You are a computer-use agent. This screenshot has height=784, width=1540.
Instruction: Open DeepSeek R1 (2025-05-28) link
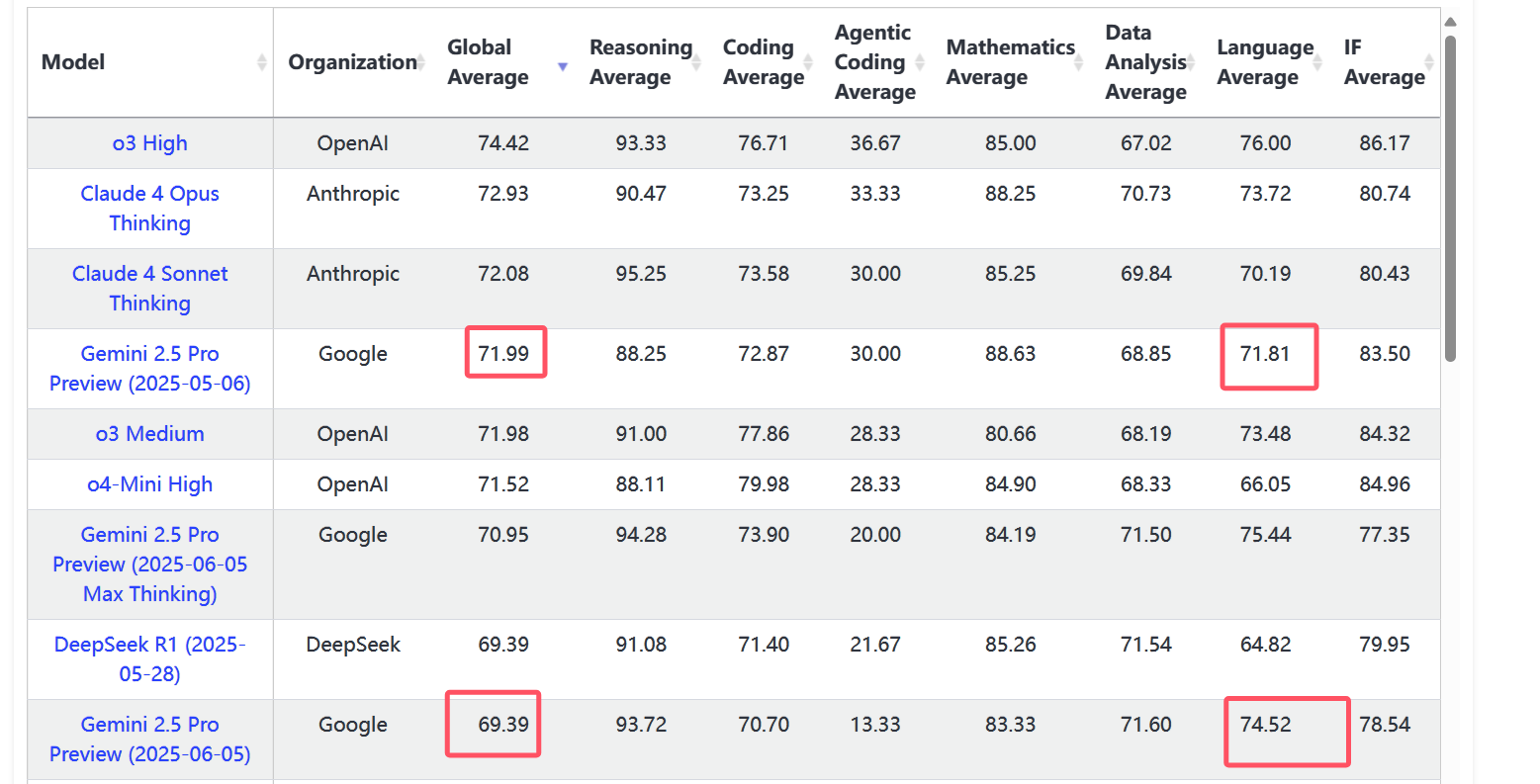tap(150, 659)
